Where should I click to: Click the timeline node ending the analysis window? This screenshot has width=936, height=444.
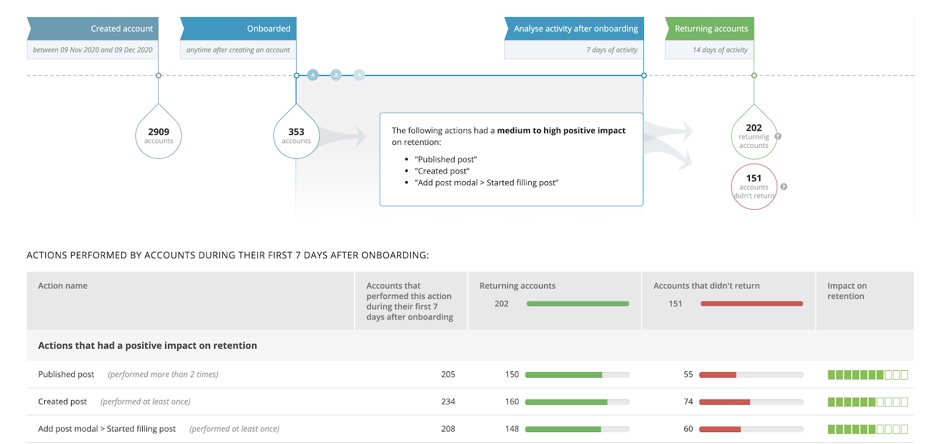pyautogui.click(x=644, y=75)
